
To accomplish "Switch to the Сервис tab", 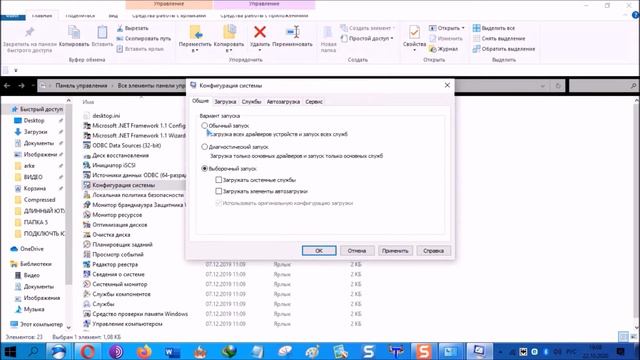I will 314,102.
